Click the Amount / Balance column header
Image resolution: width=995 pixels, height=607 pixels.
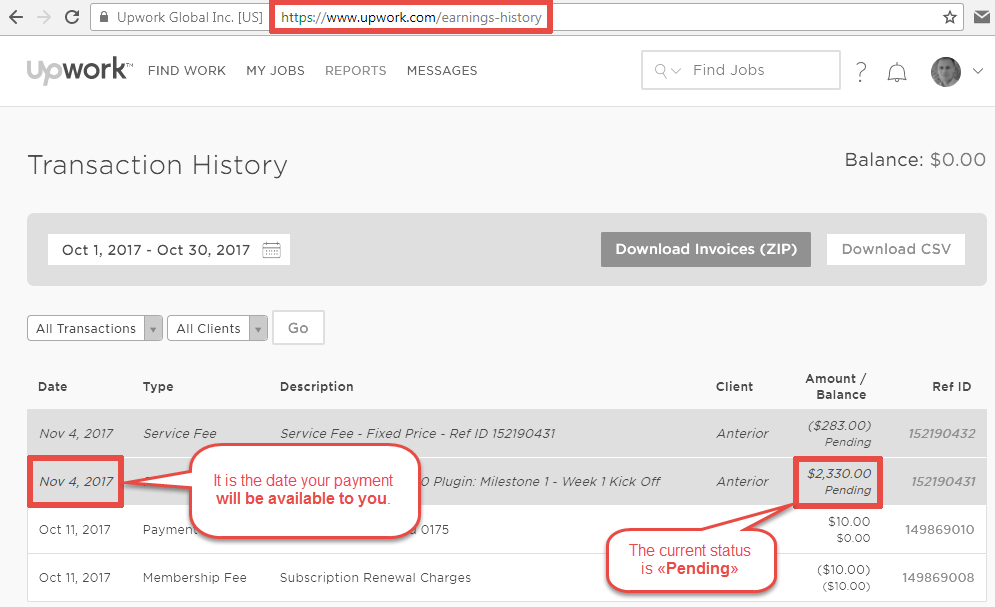pos(836,386)
